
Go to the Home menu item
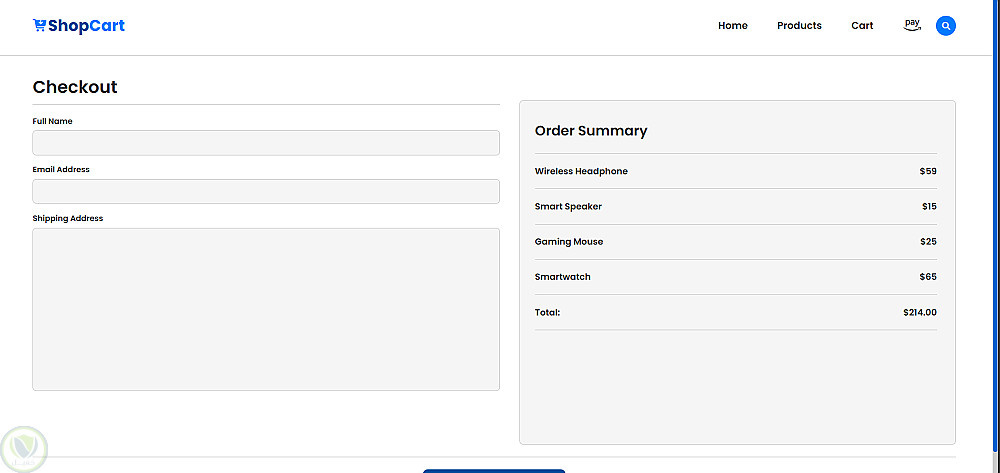pyautogui.click(x=733, y=25)
